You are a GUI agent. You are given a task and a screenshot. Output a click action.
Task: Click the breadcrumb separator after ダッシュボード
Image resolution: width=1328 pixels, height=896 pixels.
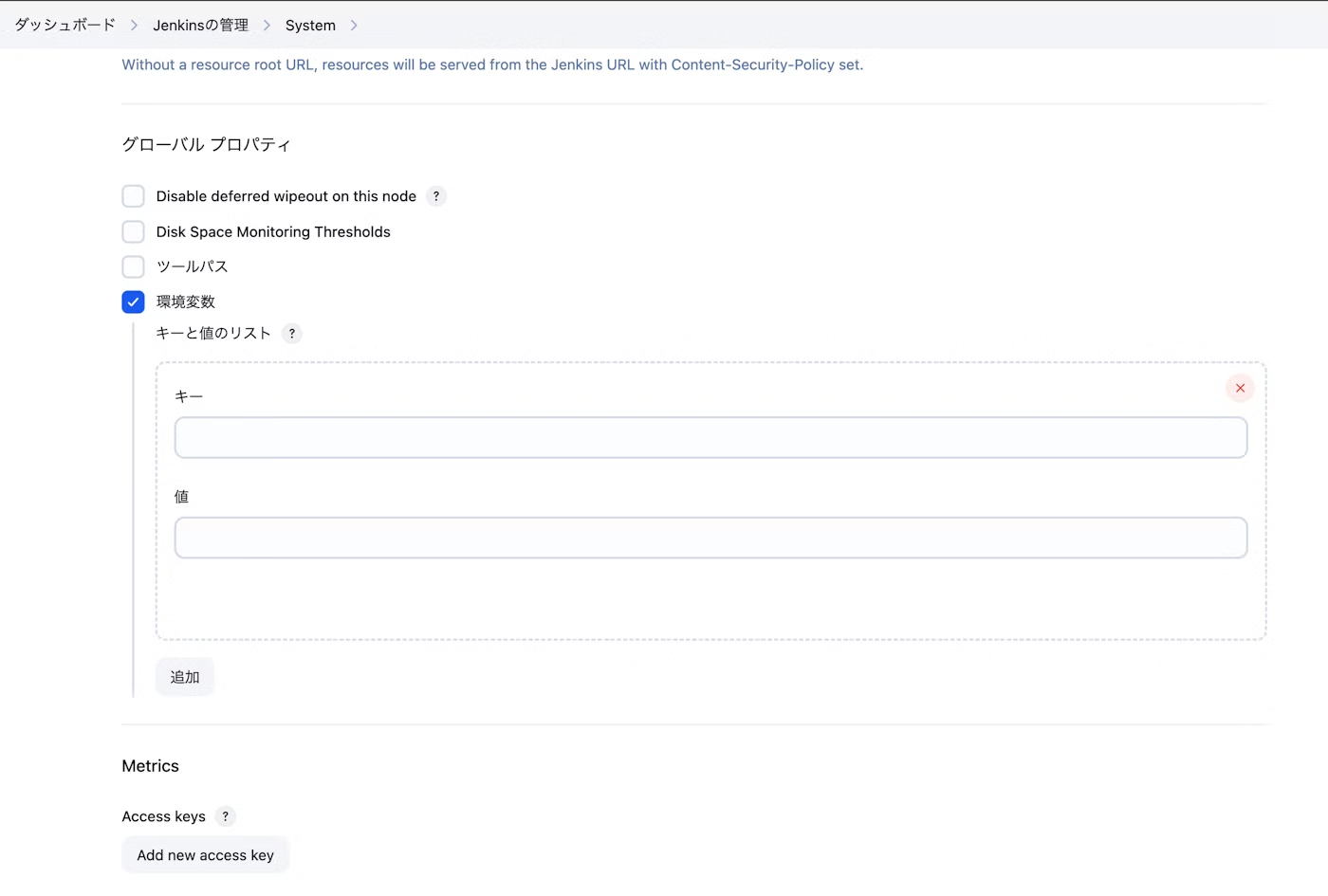[x=136, y=26]
